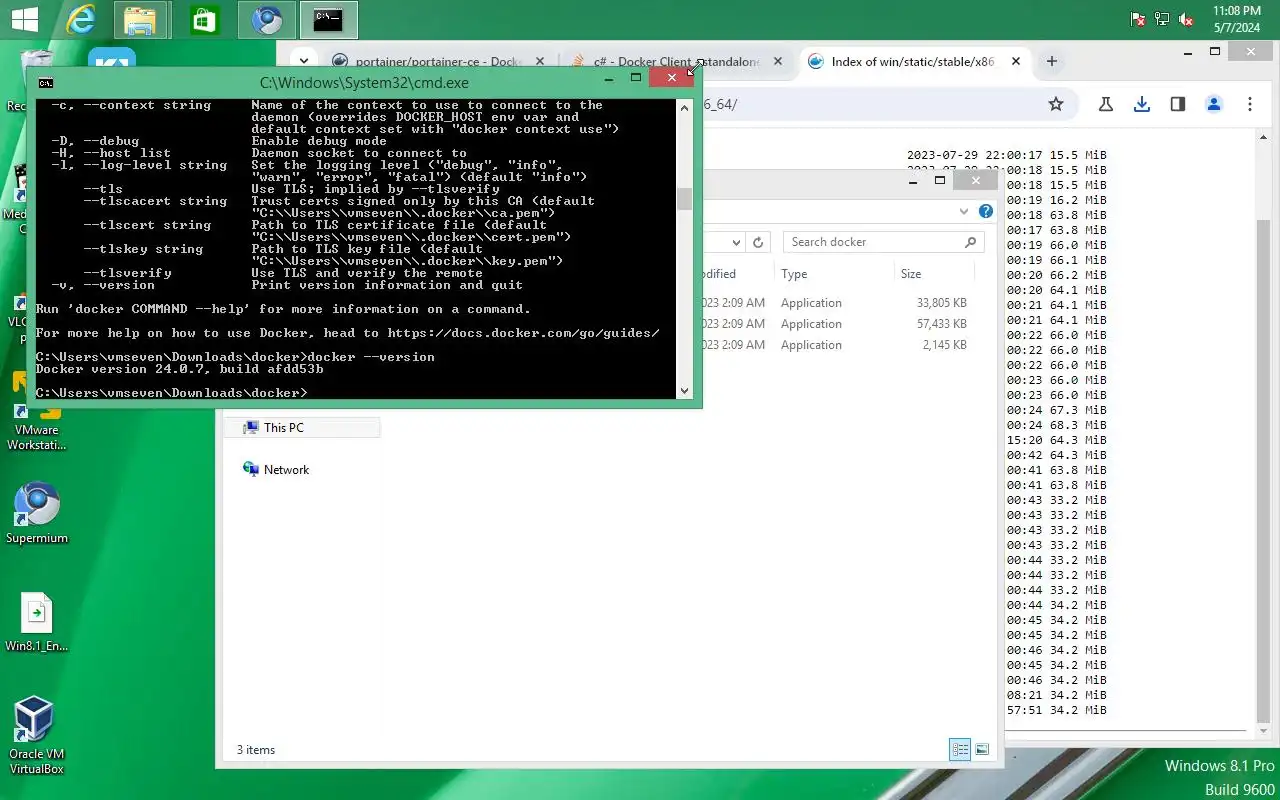Switch to Supermium browser in taskbar
This screenshot has width=1280, height=800.
267,20
